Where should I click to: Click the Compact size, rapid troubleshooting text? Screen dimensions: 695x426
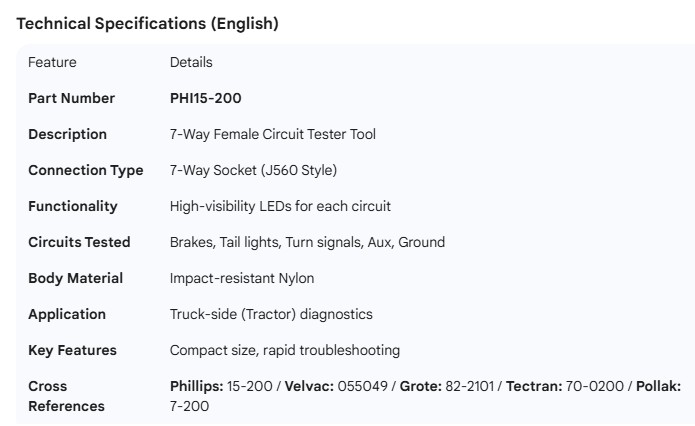(x=285, y=350)
